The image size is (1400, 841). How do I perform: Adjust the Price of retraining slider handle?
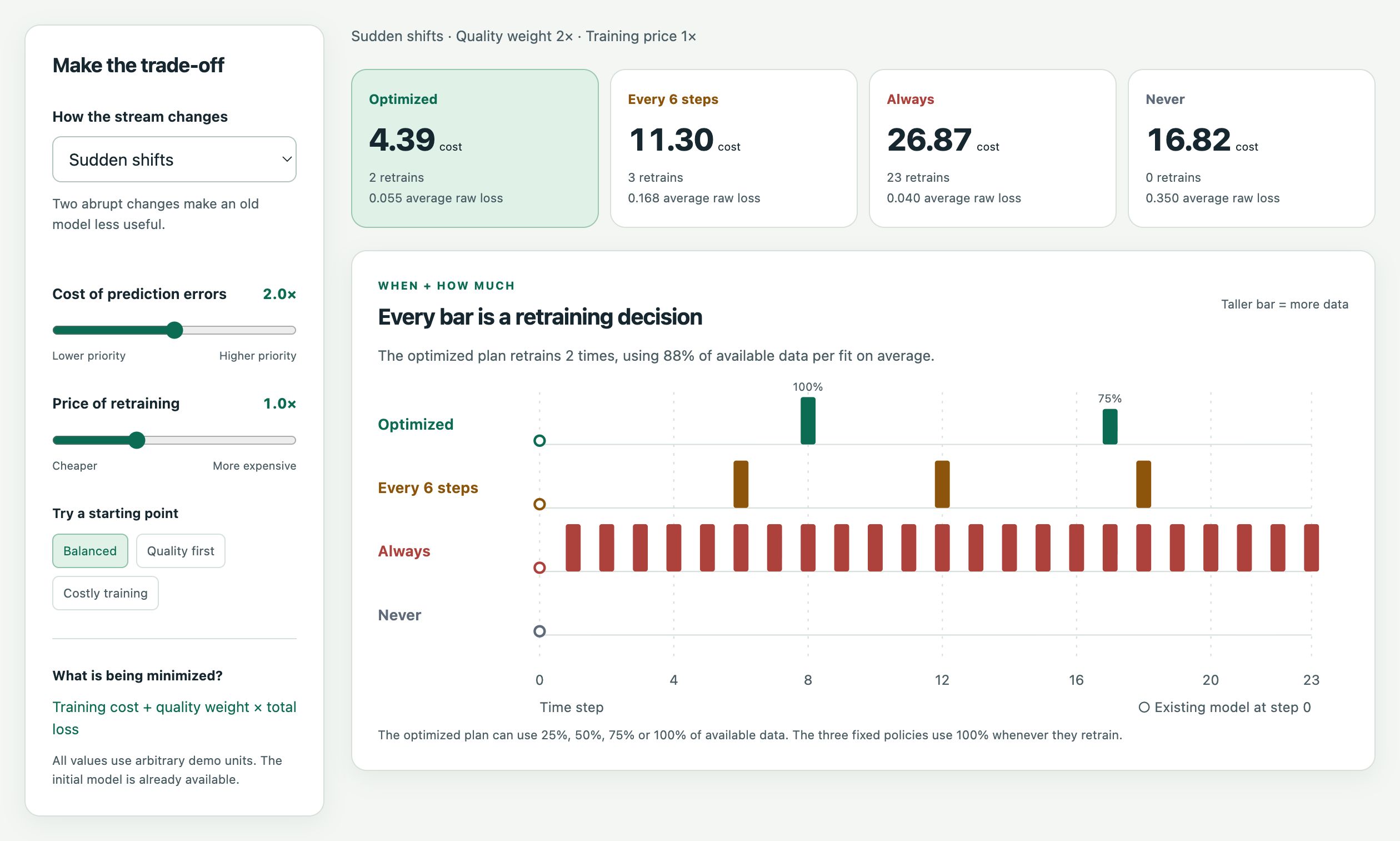[137, 440]
